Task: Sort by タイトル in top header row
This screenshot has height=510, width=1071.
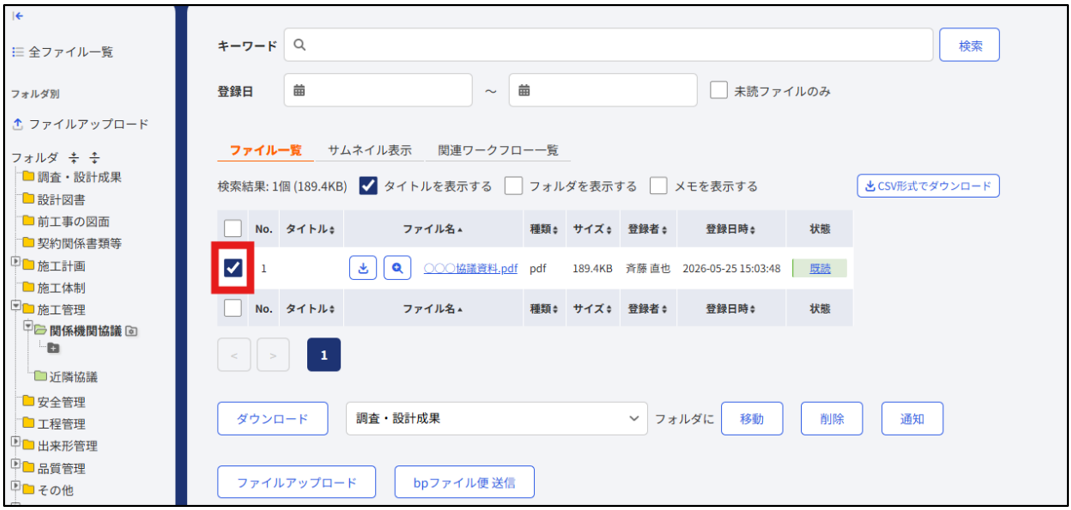Action: (310, 229)
